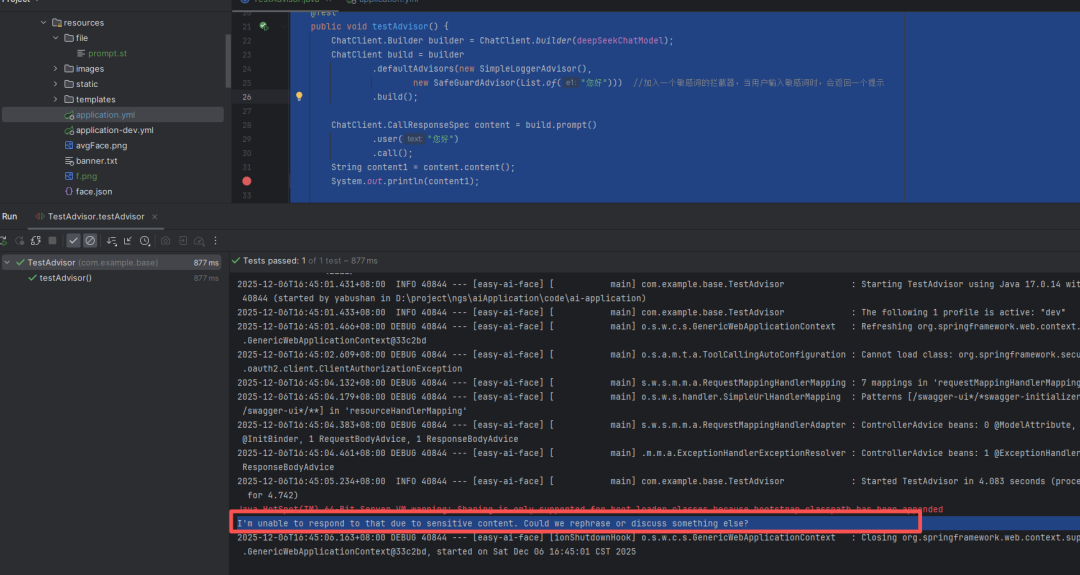Click the collapse all tests icon

[x=127, y=241]
